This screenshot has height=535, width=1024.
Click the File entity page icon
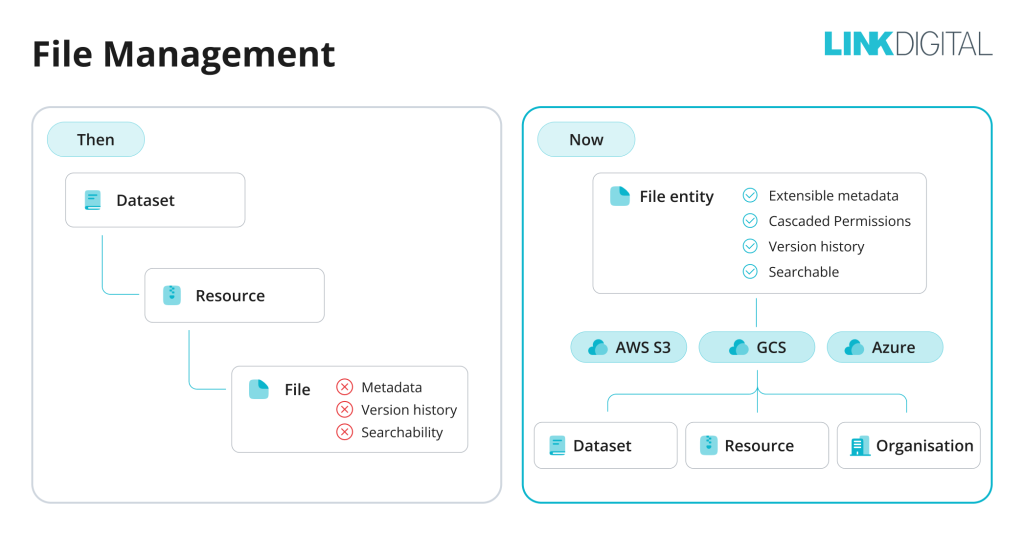[x=620, y=196]
